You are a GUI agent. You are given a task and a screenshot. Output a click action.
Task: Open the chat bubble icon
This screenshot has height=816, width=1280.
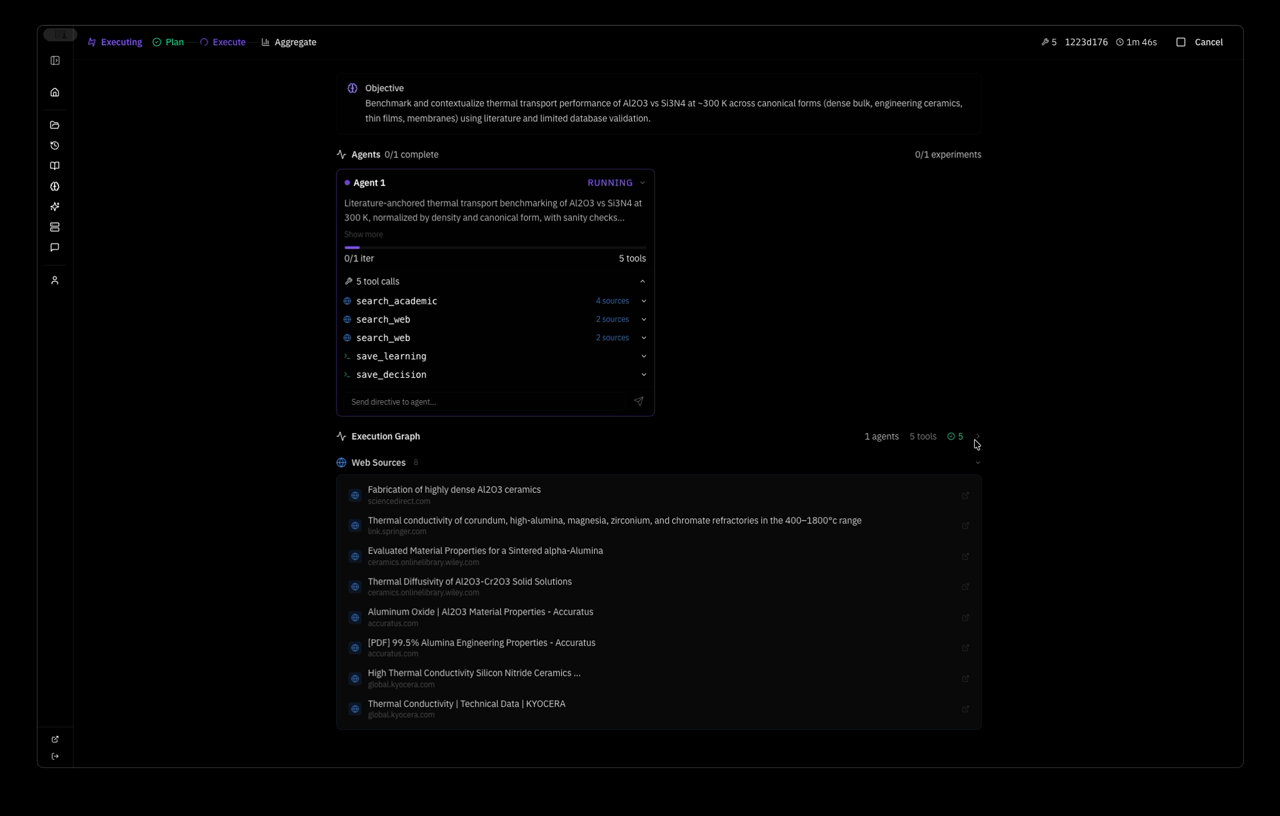pyautogui.click(x=55, y=247)
